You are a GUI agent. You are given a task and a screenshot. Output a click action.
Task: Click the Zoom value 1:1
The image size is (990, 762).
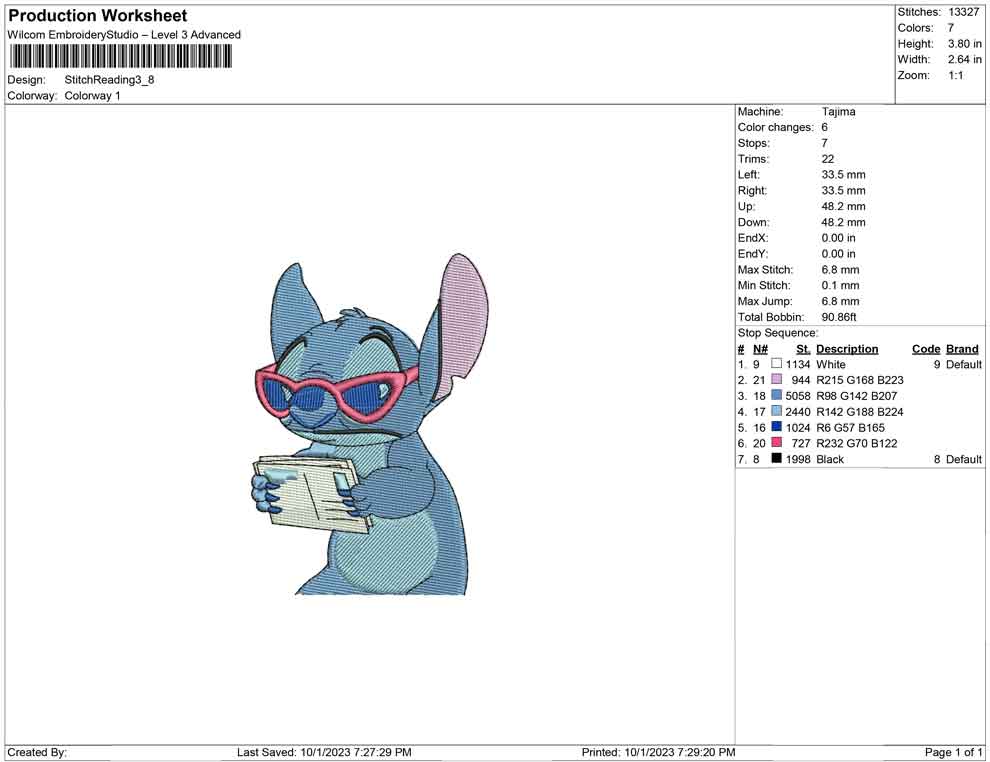click(955, 75)
